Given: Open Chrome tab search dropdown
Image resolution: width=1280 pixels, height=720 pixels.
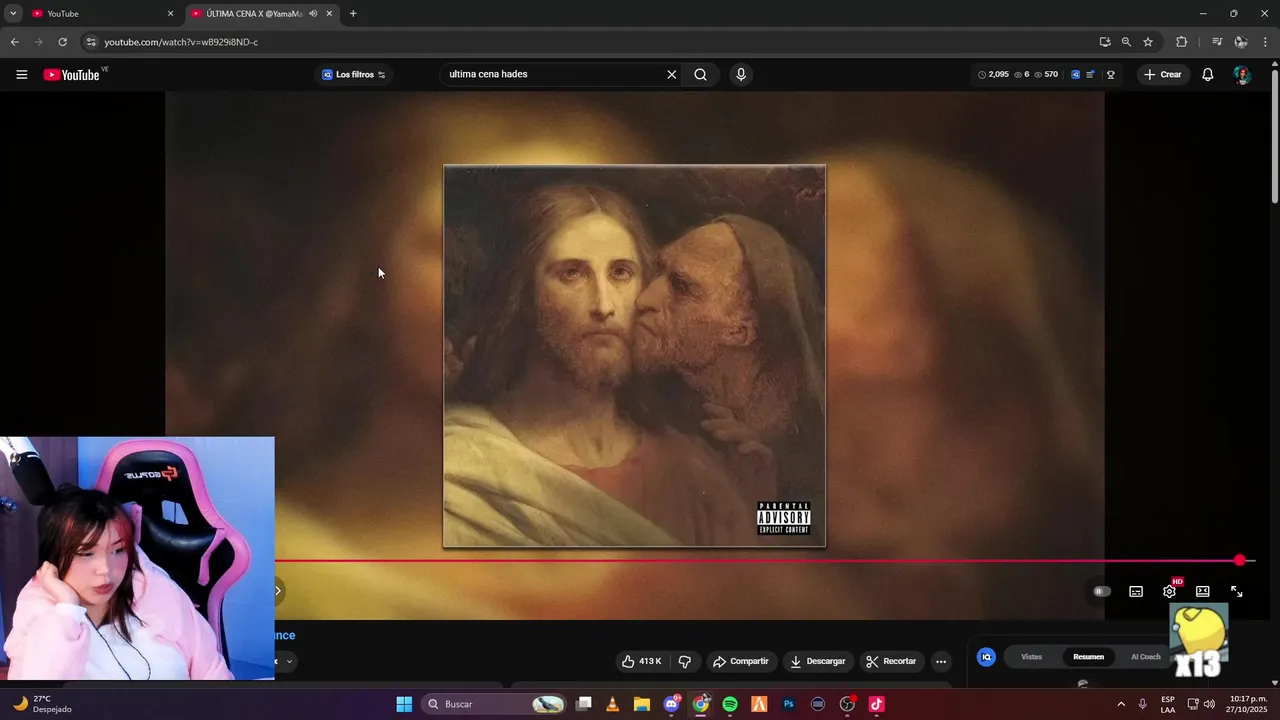Looking at the screenshot, I should tap(13, 13).
